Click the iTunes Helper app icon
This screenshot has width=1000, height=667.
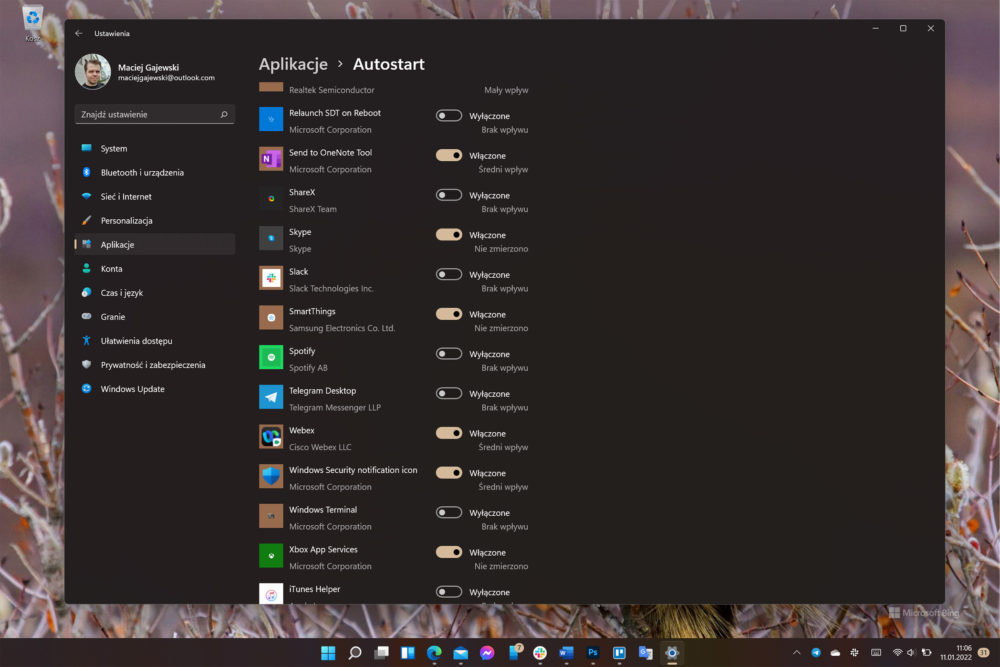coord(271,594)
